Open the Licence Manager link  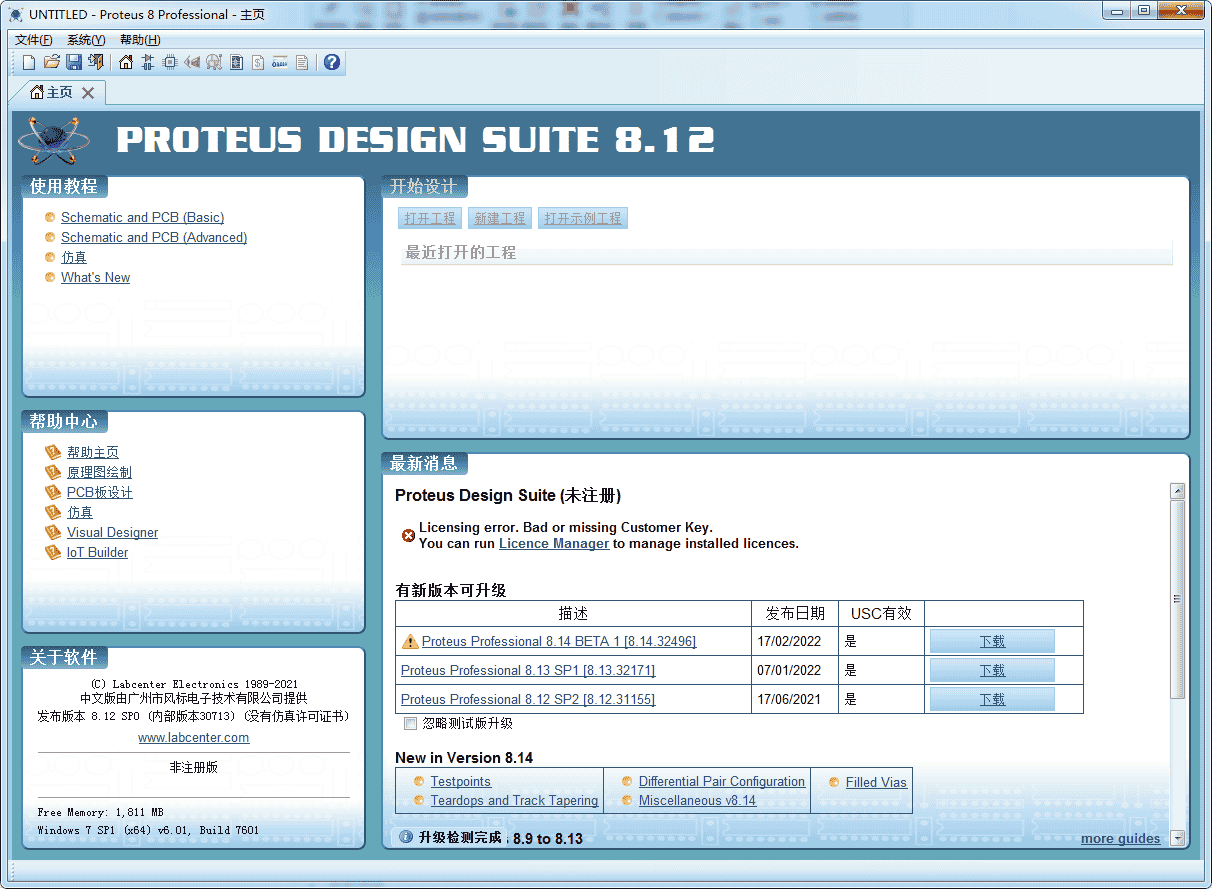tap(553, 544)
